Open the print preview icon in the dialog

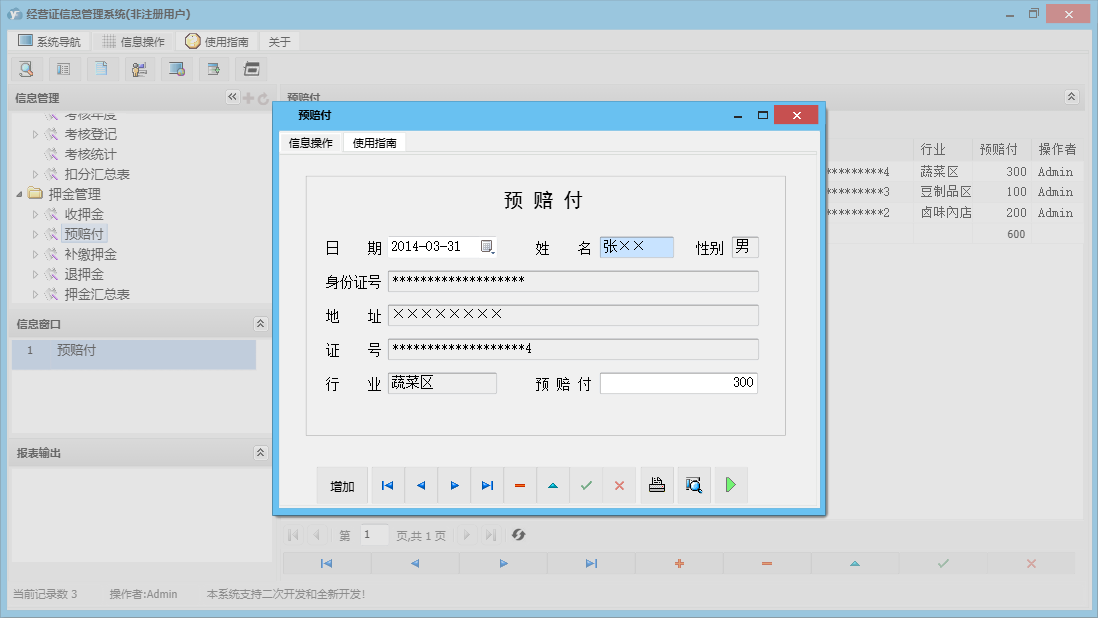(693, 485)
